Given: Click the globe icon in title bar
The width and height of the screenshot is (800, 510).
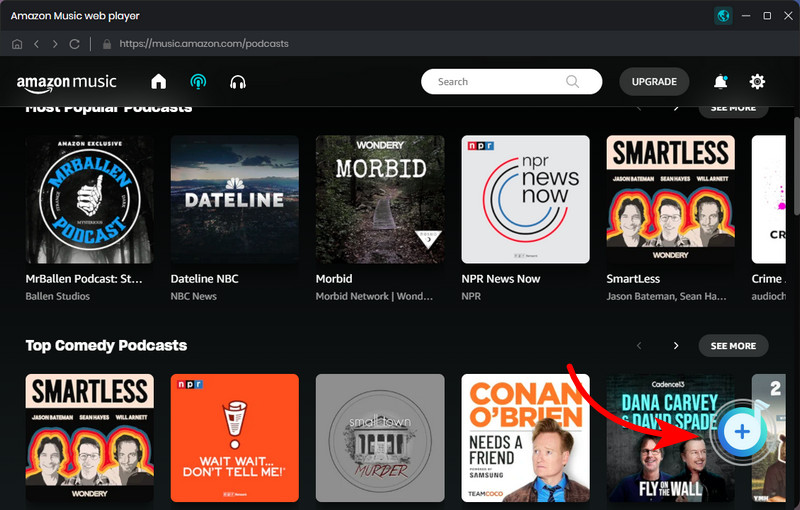Looking at the screenshot, I should pos(723,16).
